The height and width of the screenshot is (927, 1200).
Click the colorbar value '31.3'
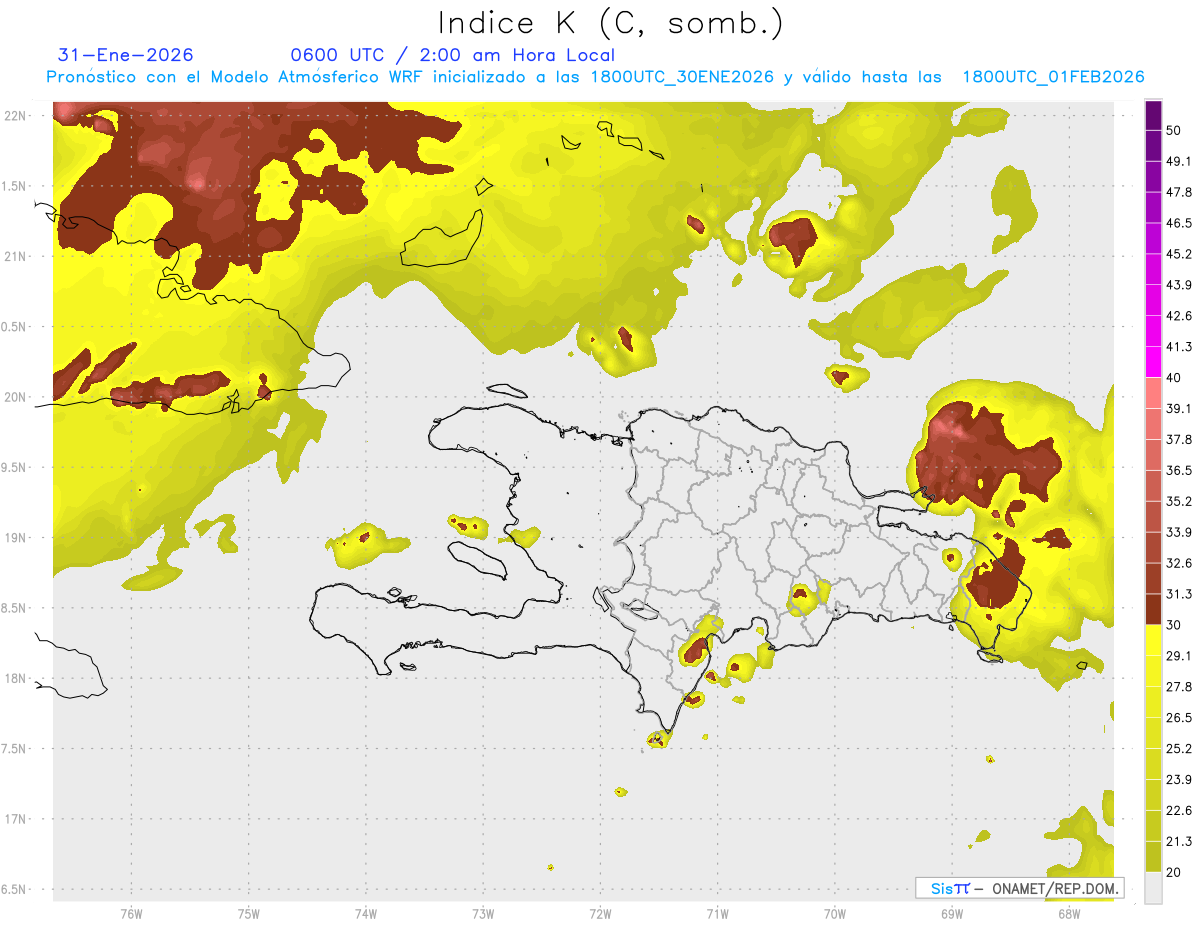(1178, 594)
